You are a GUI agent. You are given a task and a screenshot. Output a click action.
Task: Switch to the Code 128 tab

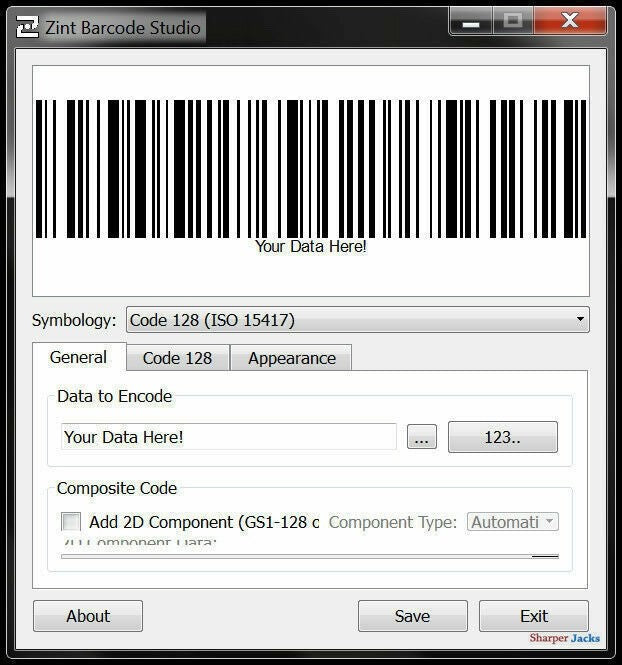176,358
